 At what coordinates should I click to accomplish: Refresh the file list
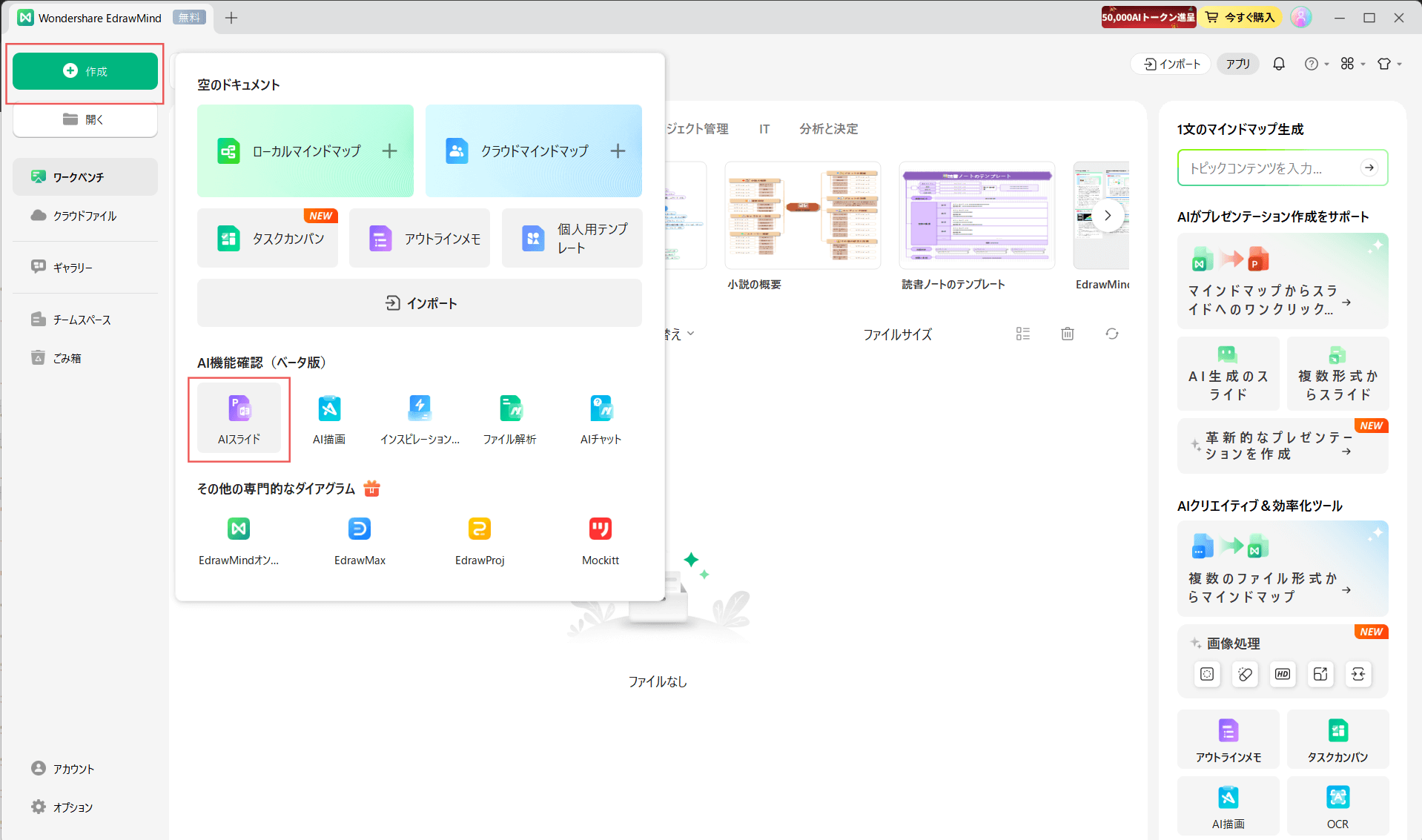click(x=1112, y=334)
